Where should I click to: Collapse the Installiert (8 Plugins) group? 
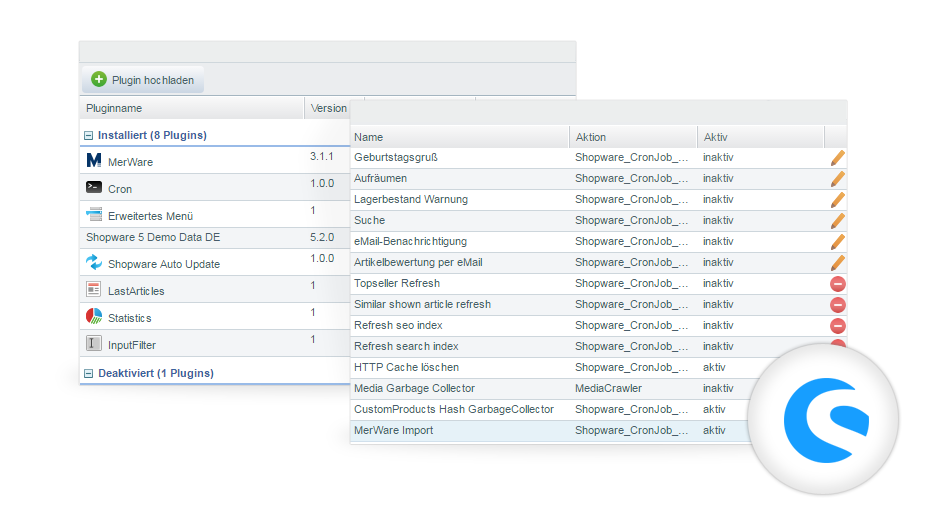[88, 136]
